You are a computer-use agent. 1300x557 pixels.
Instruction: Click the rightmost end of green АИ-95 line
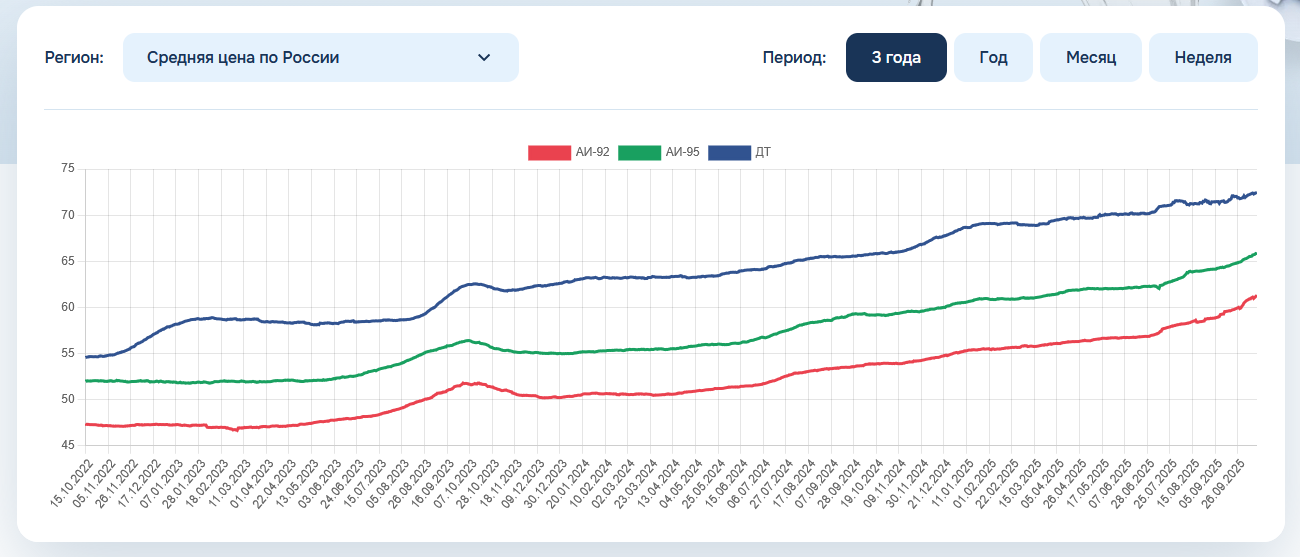pos(1255,254)
